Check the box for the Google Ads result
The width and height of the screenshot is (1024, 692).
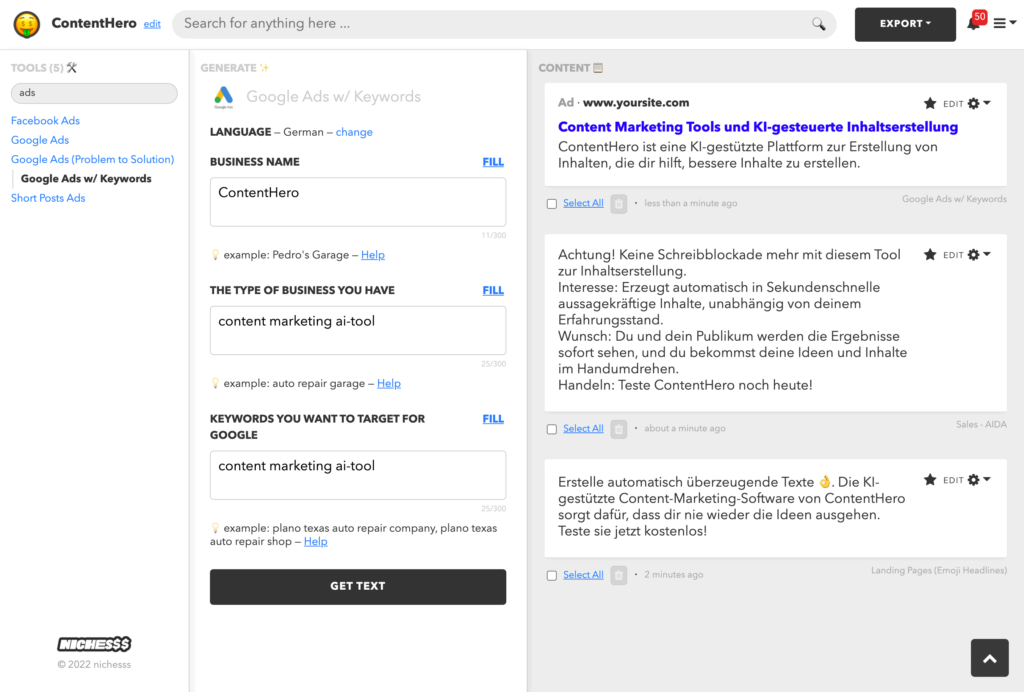[x=552, y=204]
